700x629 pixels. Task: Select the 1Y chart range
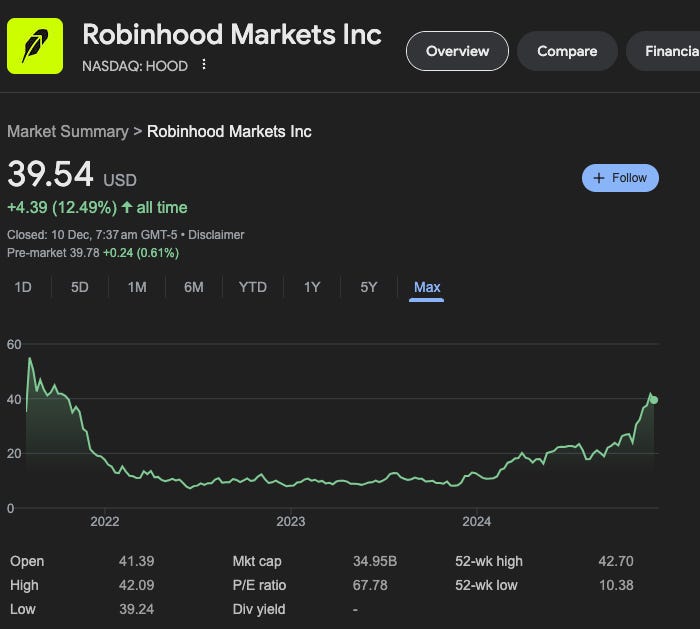312,287
